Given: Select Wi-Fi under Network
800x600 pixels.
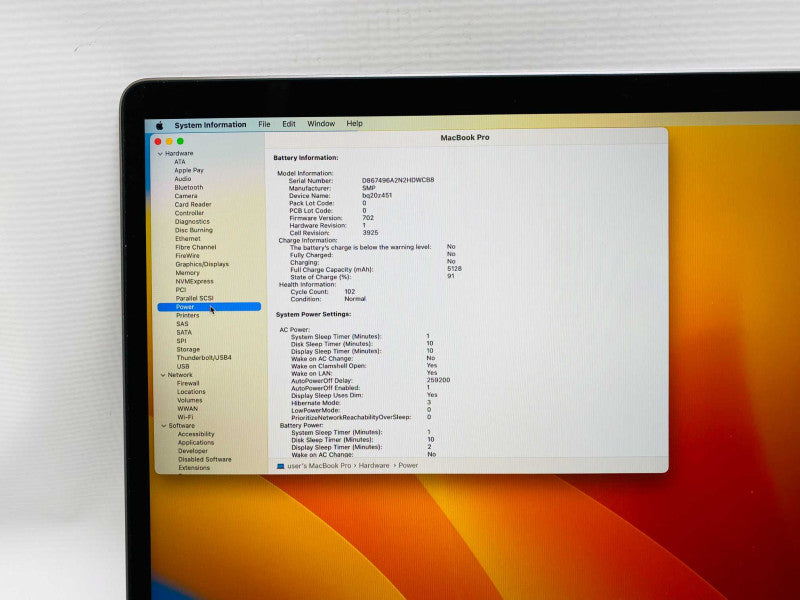Looking at the screenshot, I should pyautogui.click(x=185, y=417).
